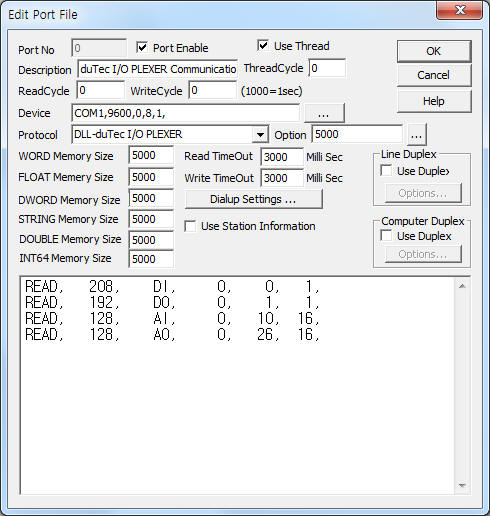Check Use Duplex under Line Duplex

point(386,171)
